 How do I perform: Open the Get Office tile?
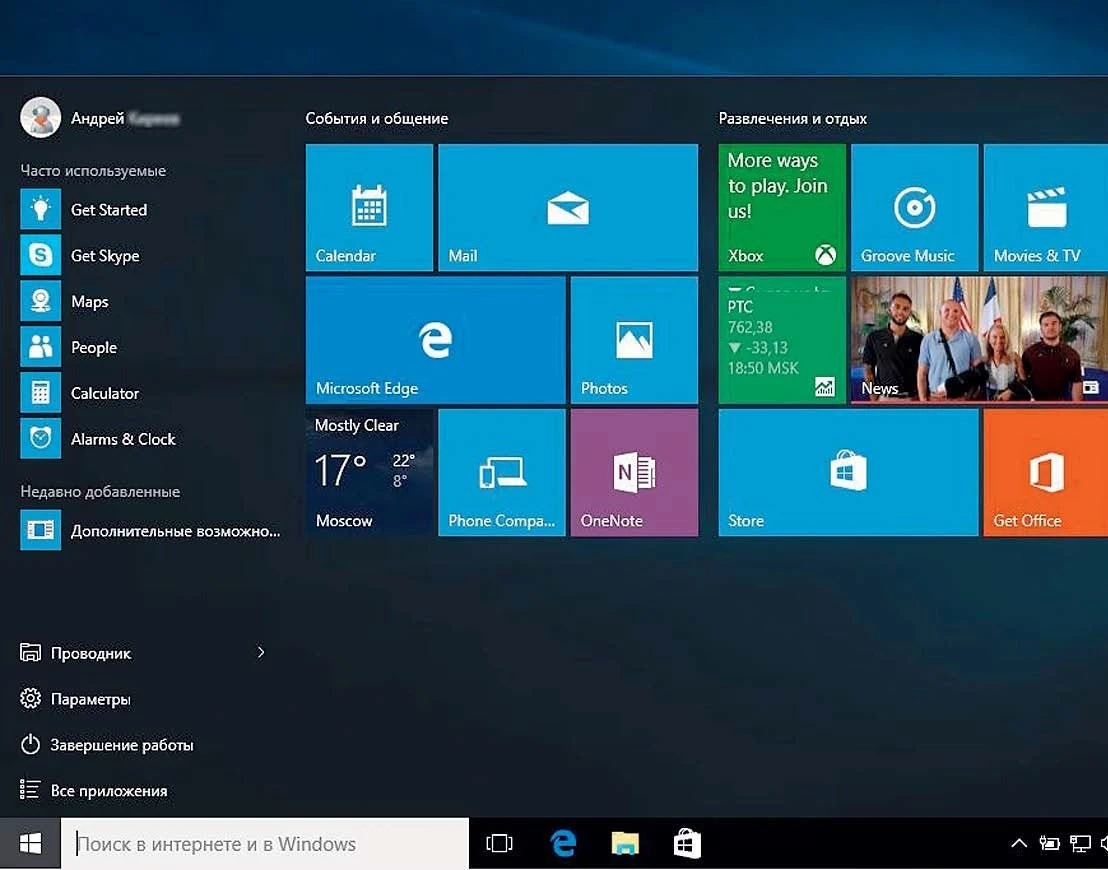pos(1045,472)
